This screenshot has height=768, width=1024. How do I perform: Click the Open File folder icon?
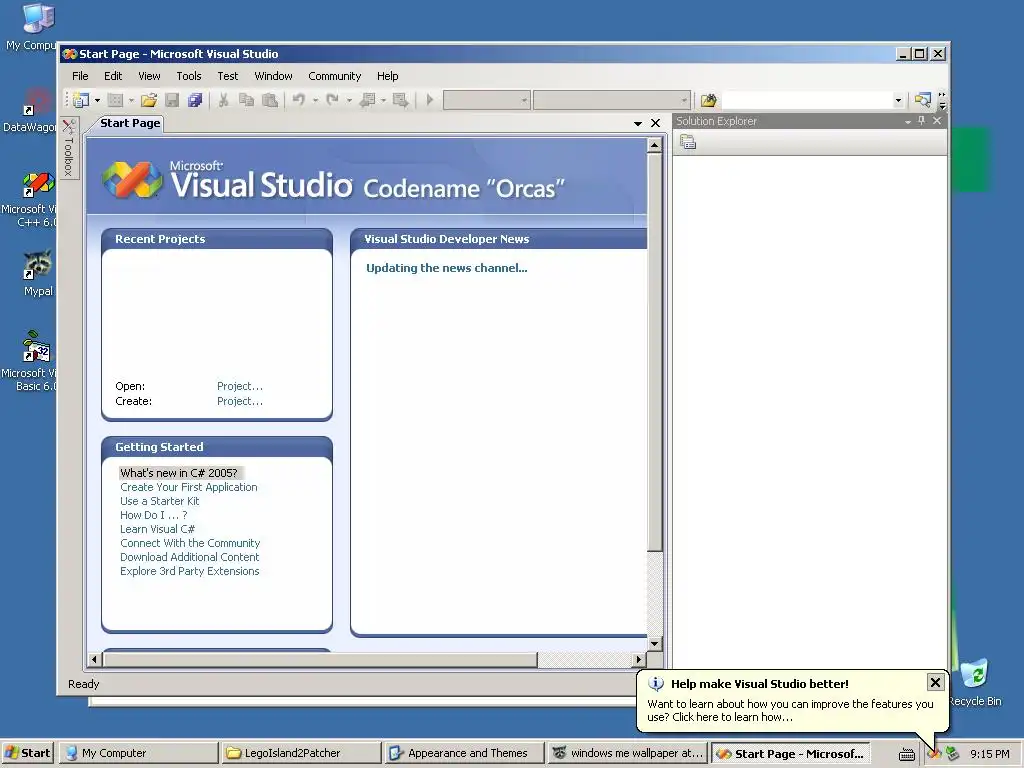pos(149,100)
